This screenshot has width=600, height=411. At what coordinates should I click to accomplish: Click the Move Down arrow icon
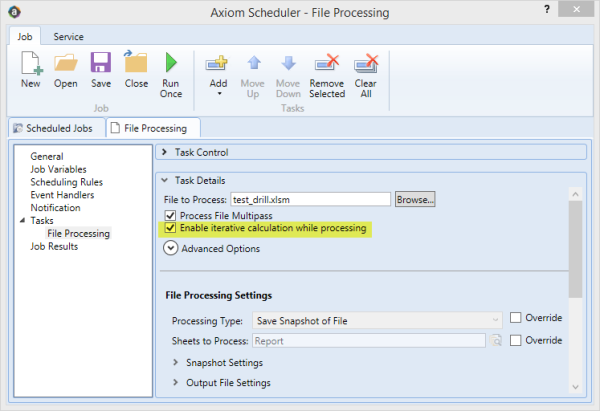pos(288,63)
